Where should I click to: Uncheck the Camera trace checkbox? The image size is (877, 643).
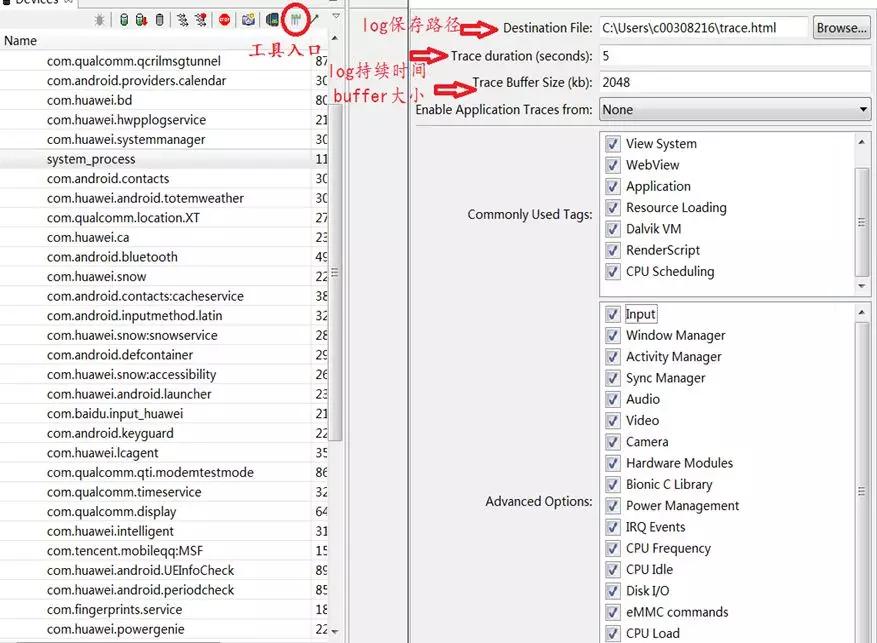coord(613,442)
